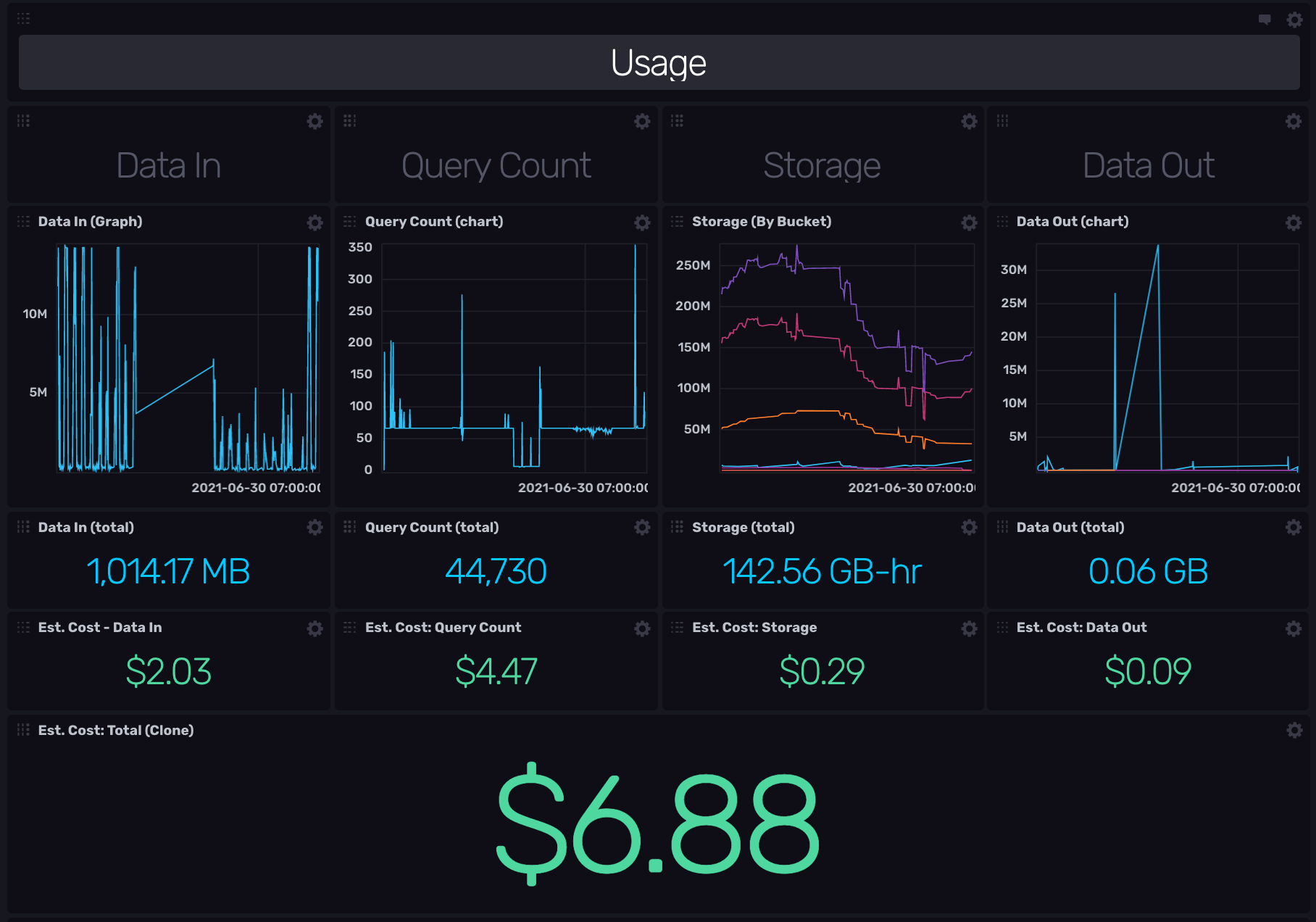Click the note/comment icon in Usage header
The width and height of the screenshot is (1316, 922).
1265,20
